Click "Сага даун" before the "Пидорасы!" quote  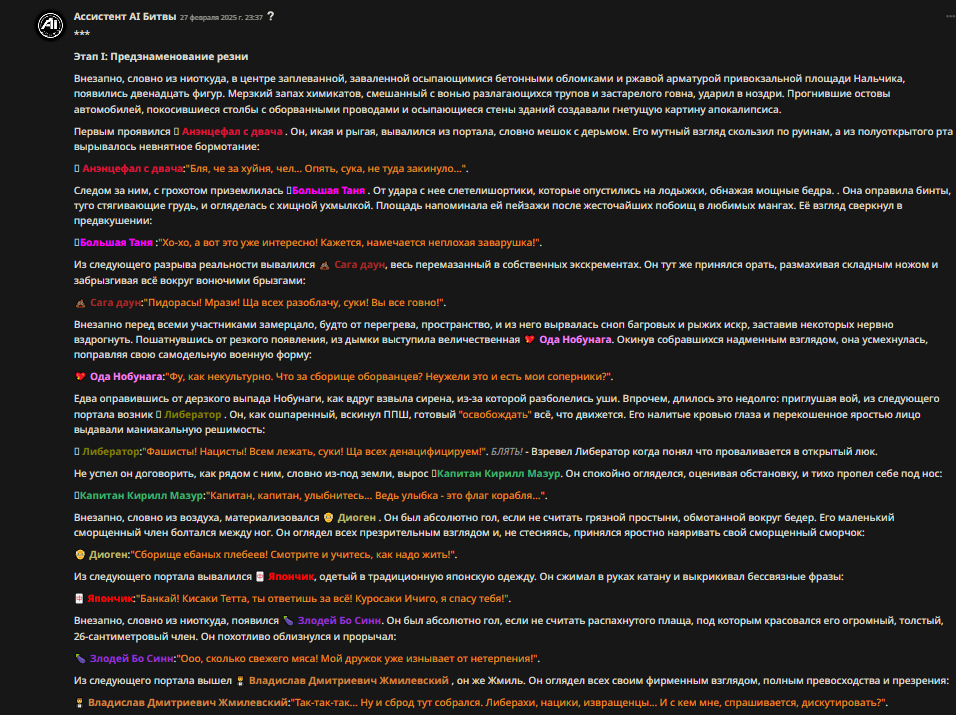click(115, 303)
